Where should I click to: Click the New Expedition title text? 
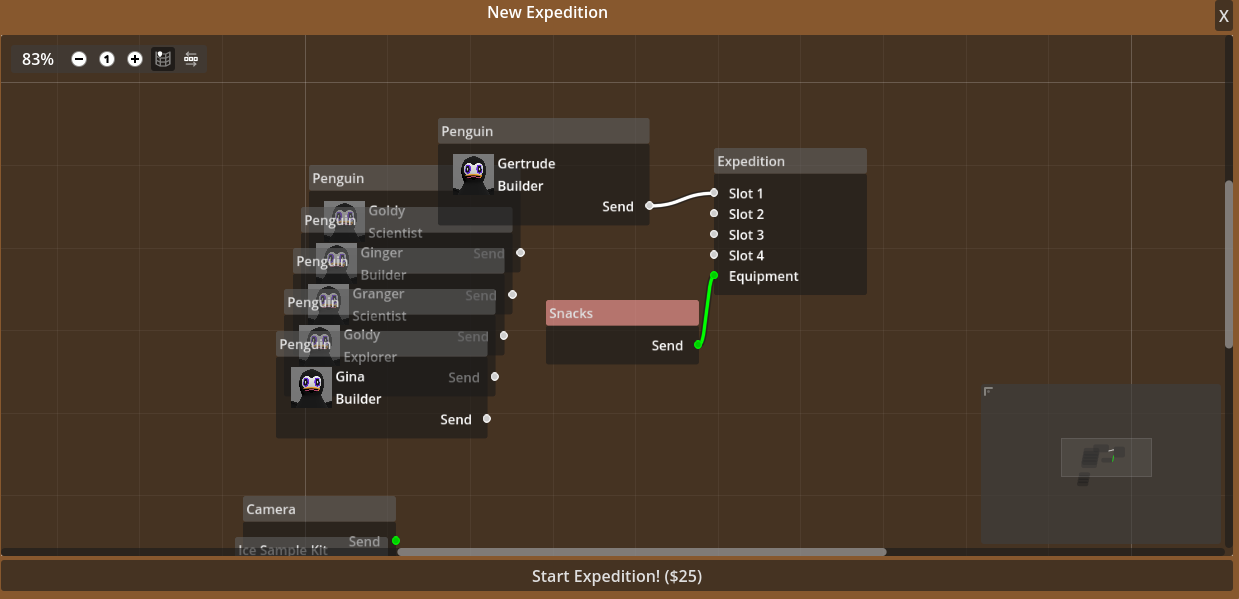pyautogui.click(x=547, y=13)
